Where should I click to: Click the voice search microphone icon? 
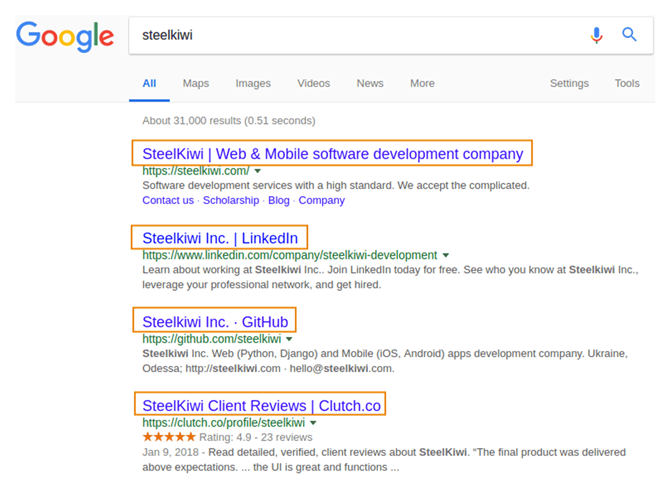[x=597, y=35]
